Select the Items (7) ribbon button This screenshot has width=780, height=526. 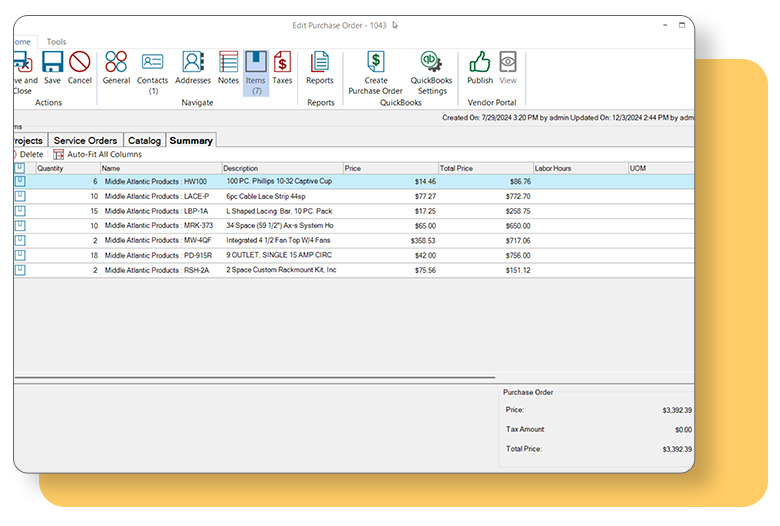click(x=256, y=73)
